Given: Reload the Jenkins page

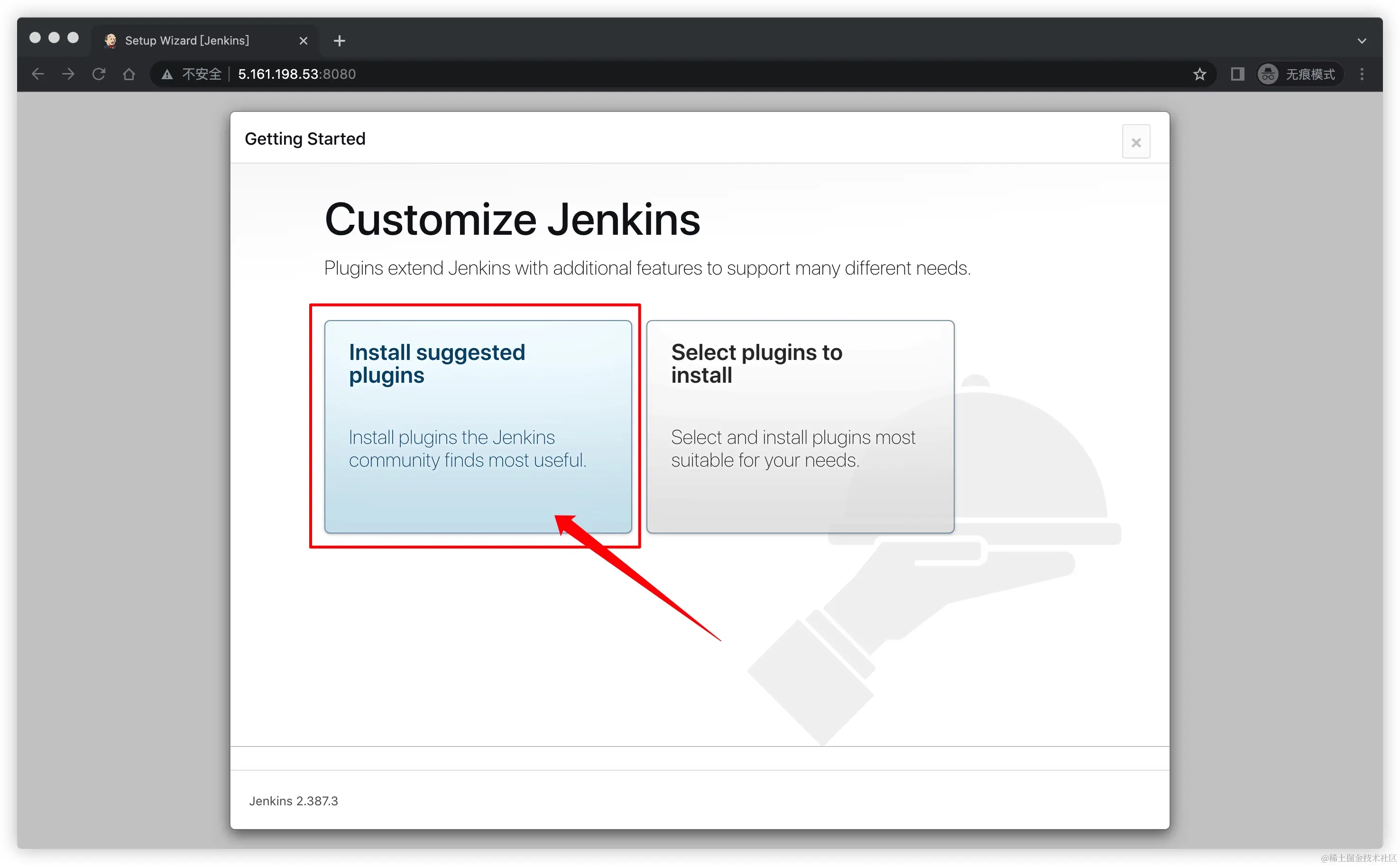Looking at the screenshot, I should coord(99,74).
